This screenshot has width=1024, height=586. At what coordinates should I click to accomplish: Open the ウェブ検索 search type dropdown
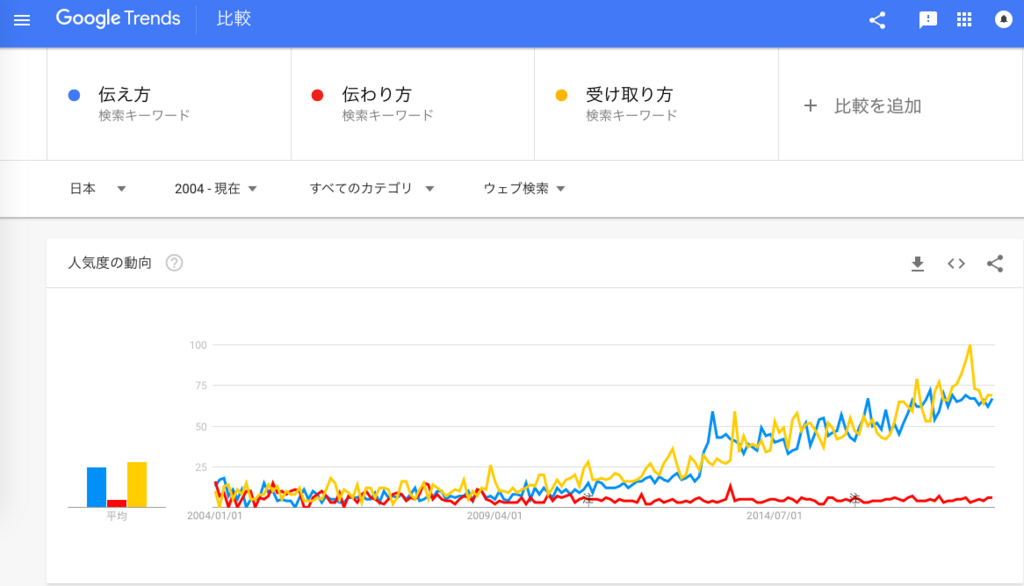click(x=524, y=189)
